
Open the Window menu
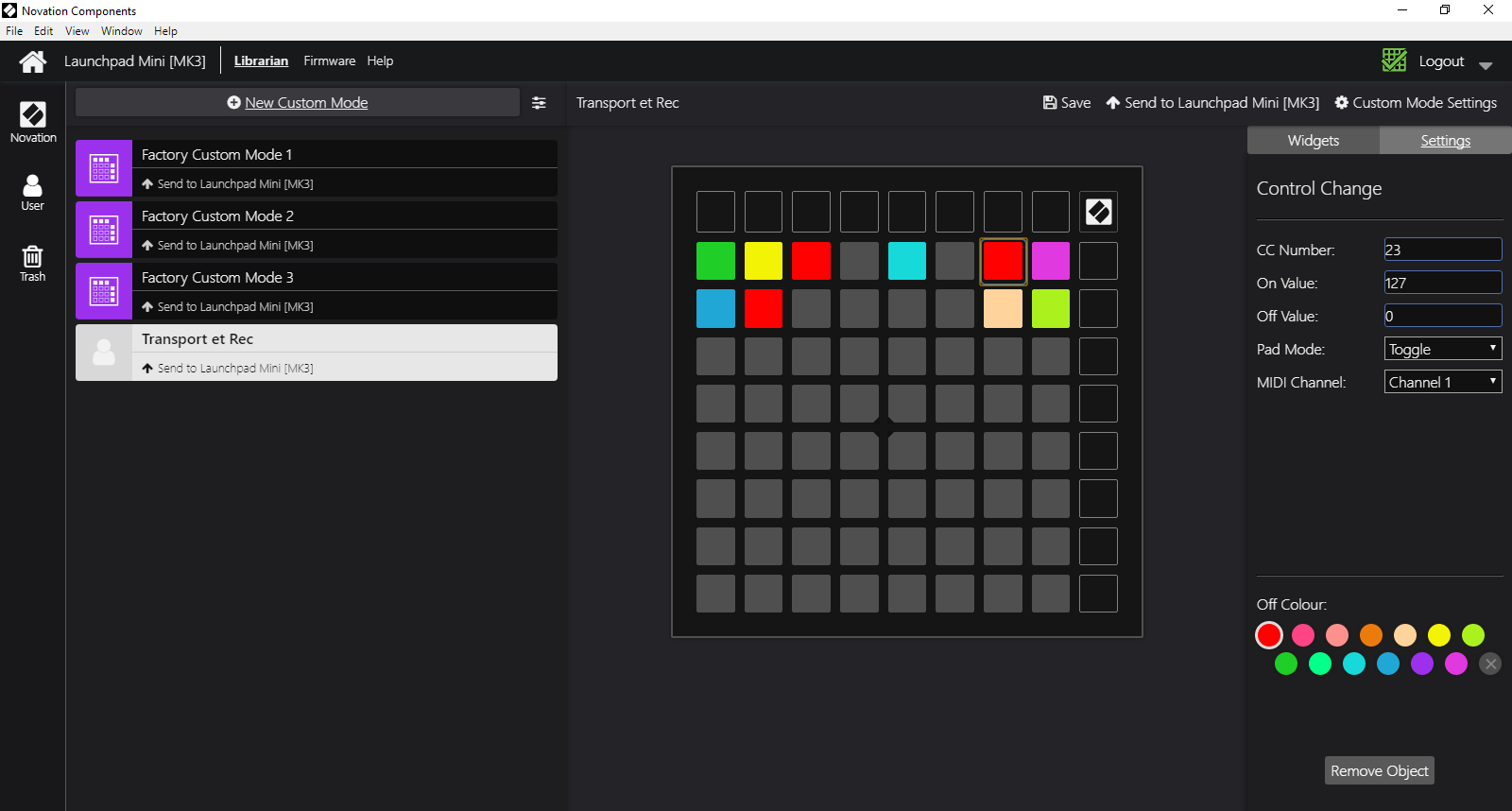click(x=122, y=31)
